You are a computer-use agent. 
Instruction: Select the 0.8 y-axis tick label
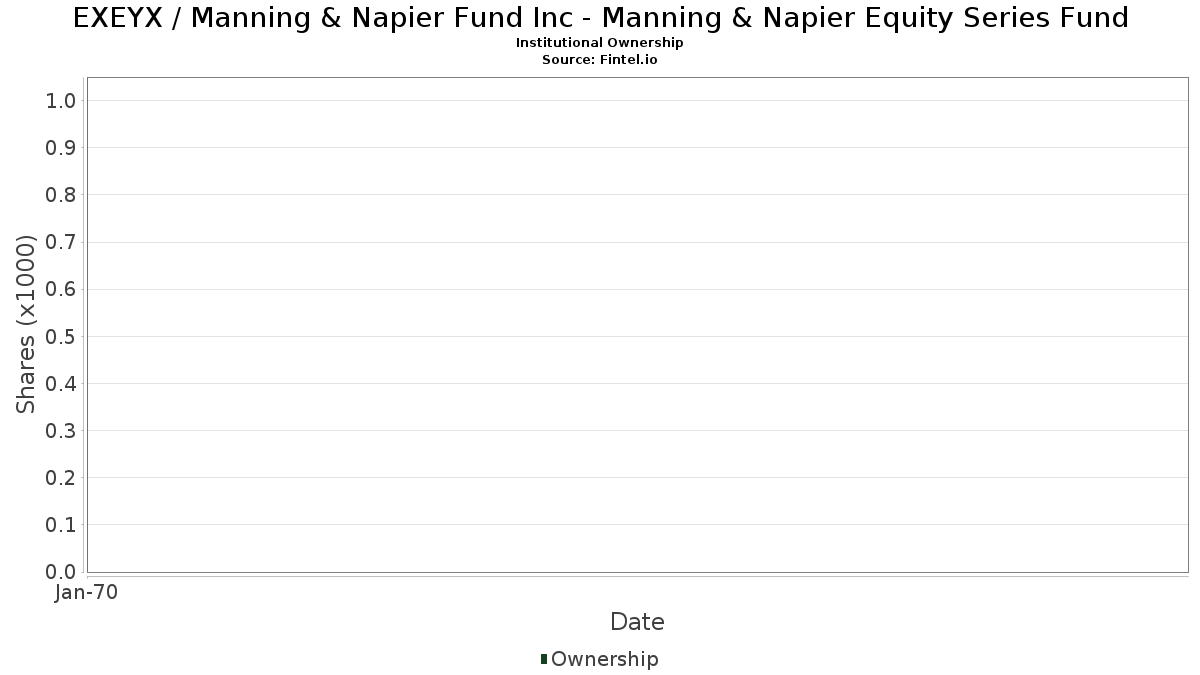pos(61,195)
